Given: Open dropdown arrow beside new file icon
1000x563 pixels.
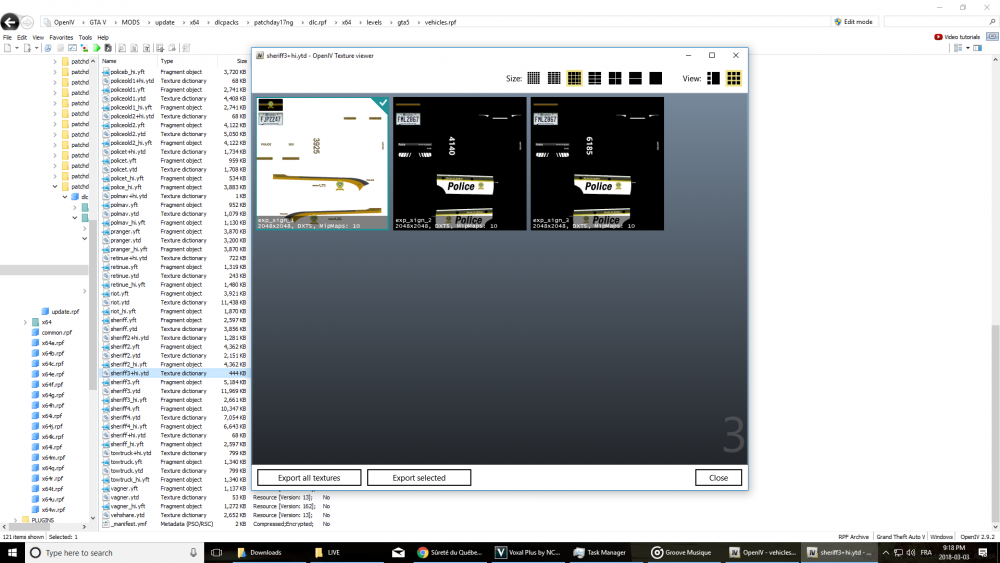Looking at the screenshot, I should (17, 48).
